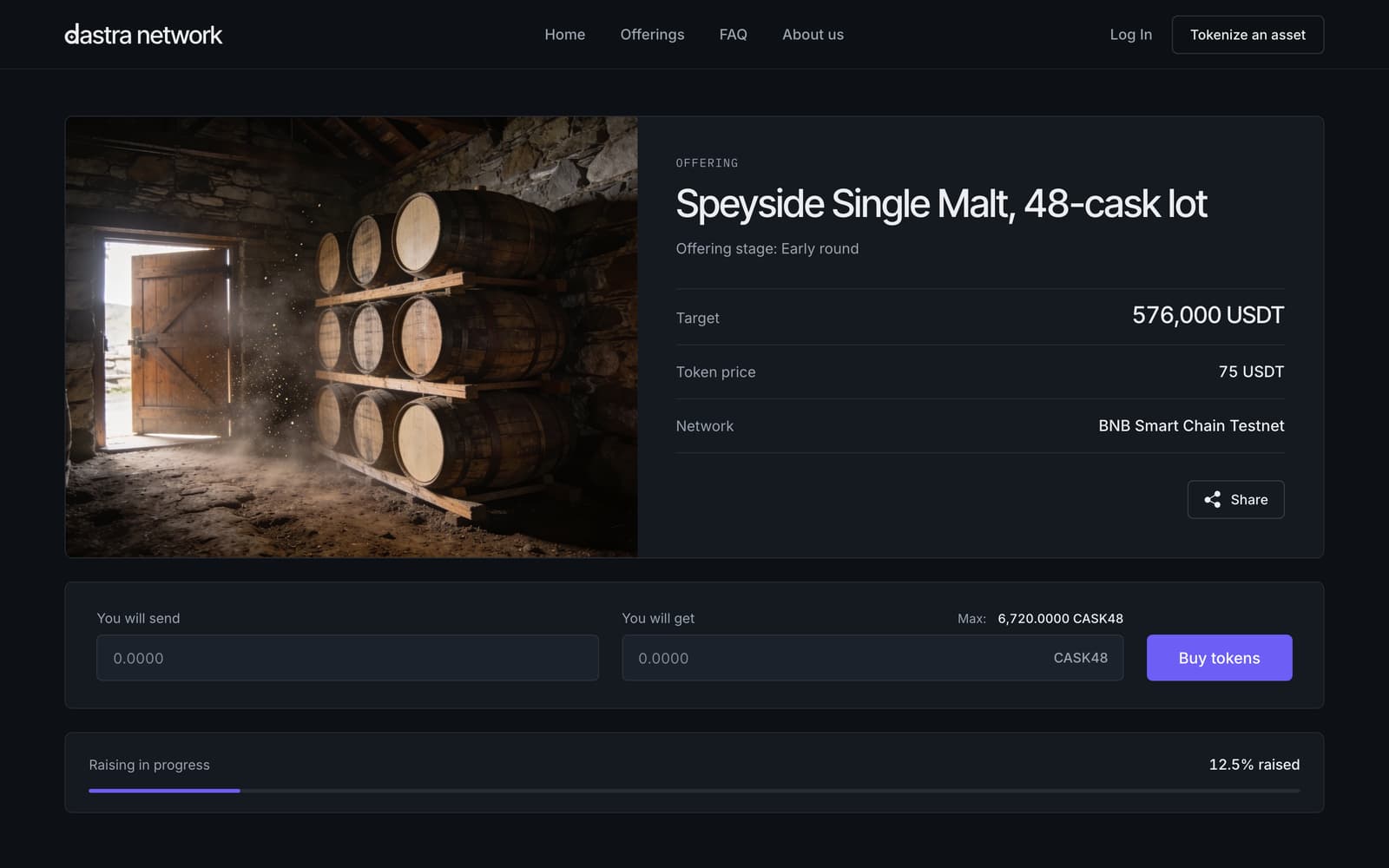
Task: Click the share icon in the Share button
Action: point(1212,499)
